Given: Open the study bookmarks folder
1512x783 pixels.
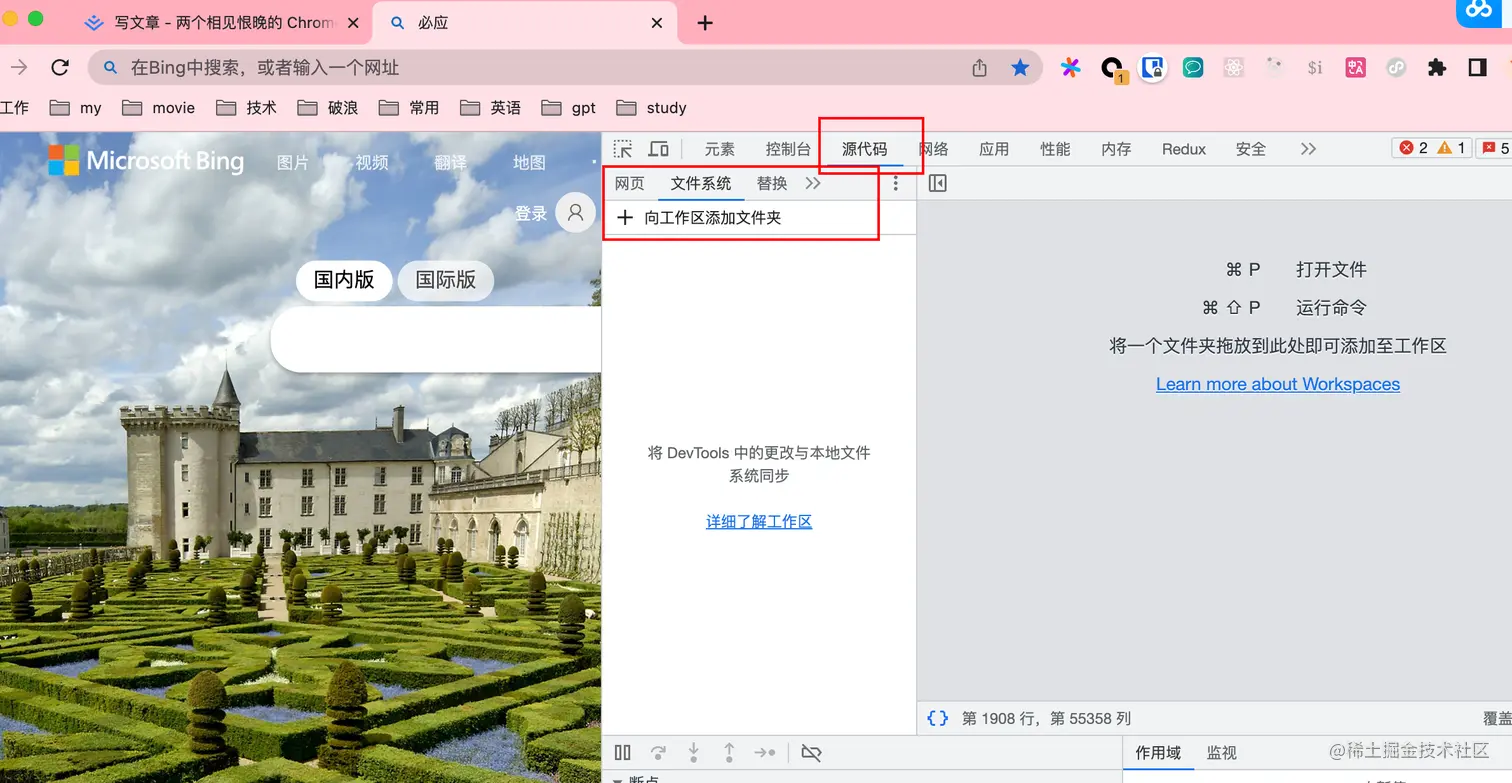Looking at the screenshot, I should [x=651, y=108].
